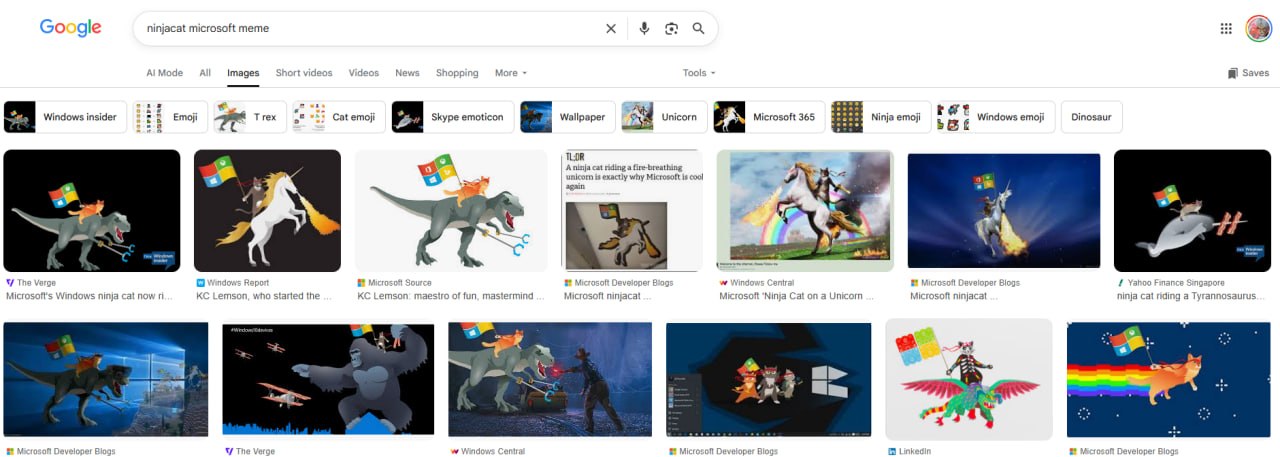The height and width of the screenshot is (457, 1280).
Task: Open Microsoft Source T-rex image thumbnail
Action: [x=451, y=211]
